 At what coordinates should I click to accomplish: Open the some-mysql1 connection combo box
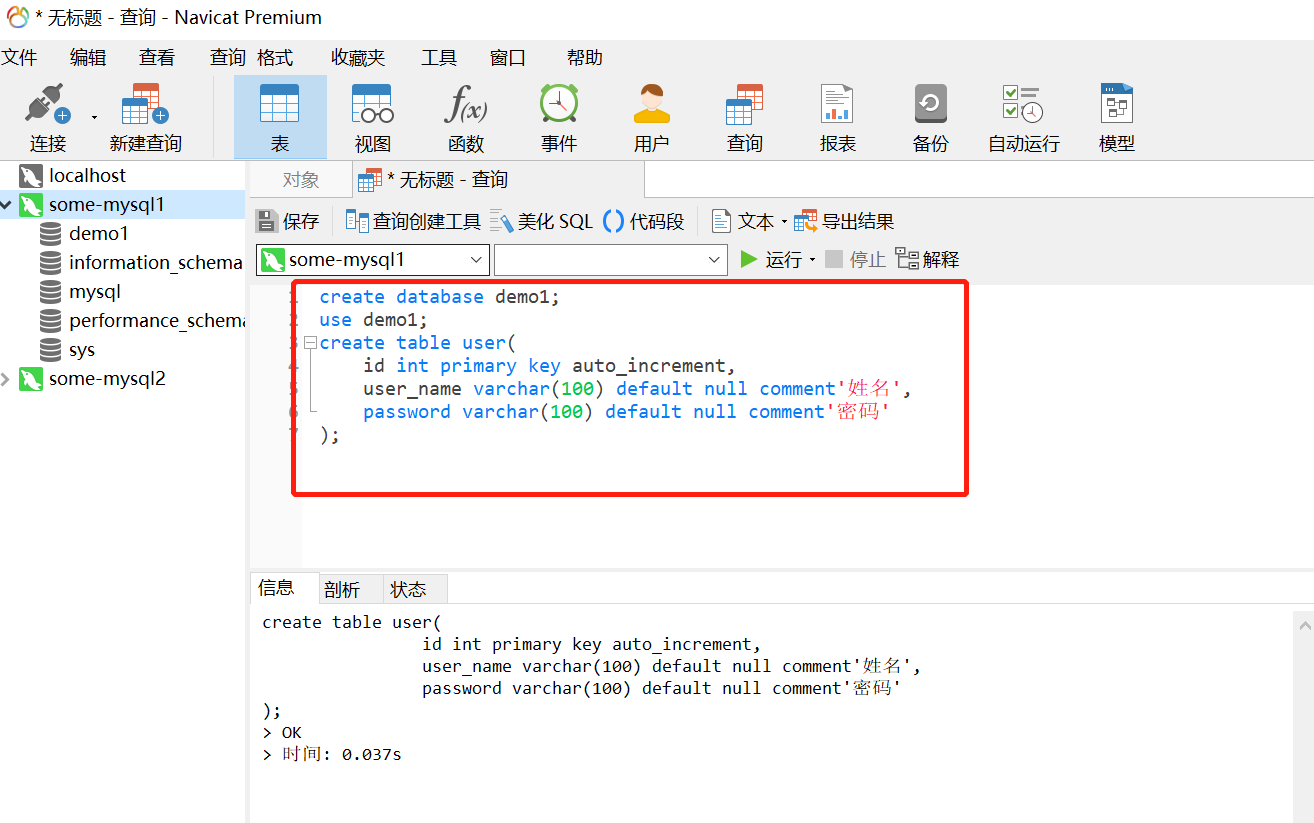click(x=373, y=260)
